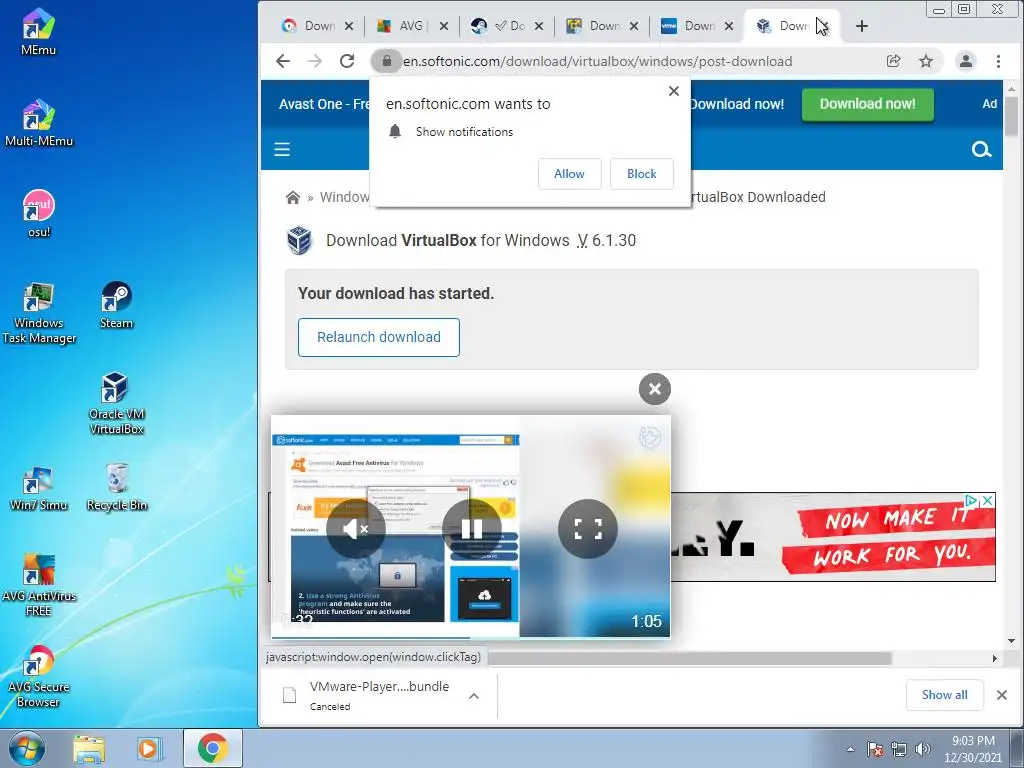Launch AVG AntiVirus FREE shortcut
The height and width of the screenshot is (768, 1024).
point(38,585)
